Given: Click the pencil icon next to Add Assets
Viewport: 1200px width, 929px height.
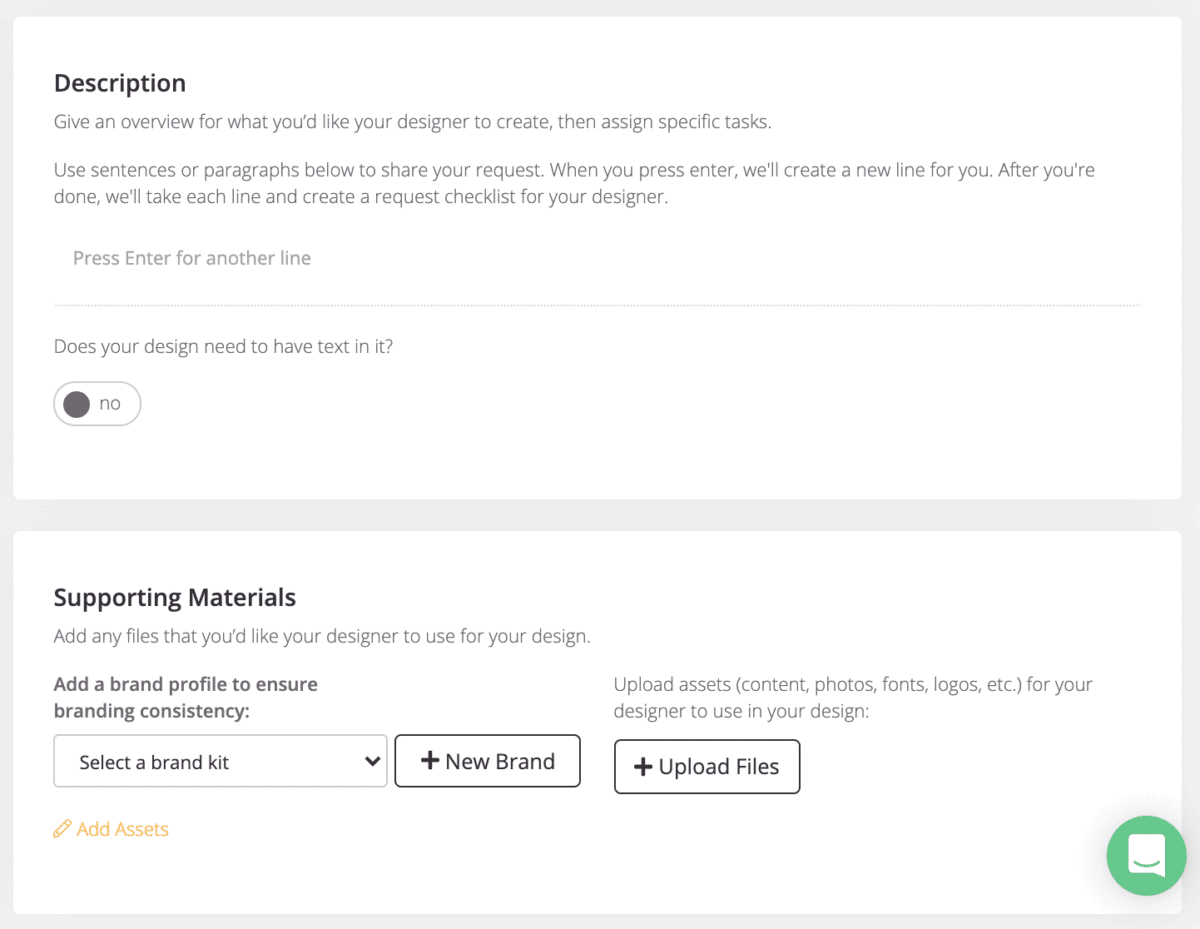Looking at the screenshot, I should [61, 828].
